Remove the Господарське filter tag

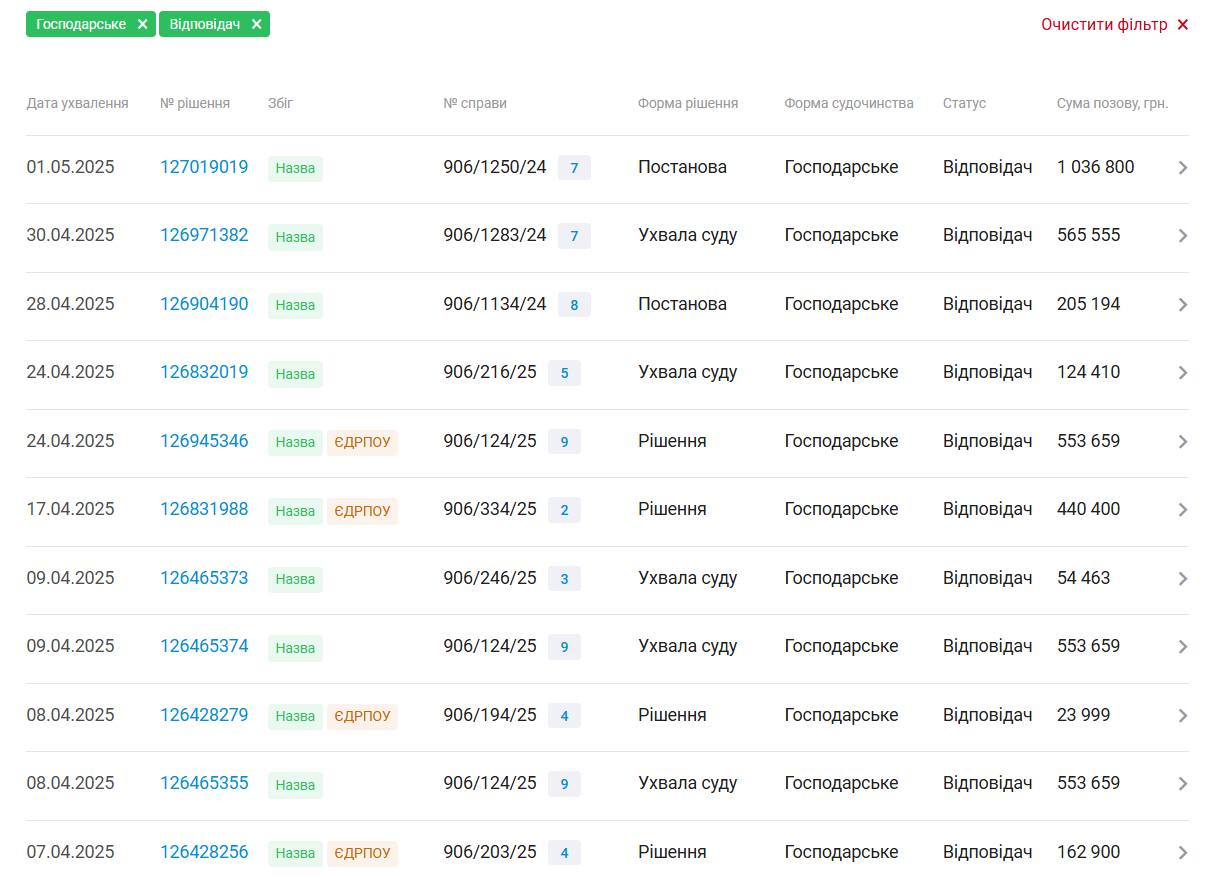142,24
